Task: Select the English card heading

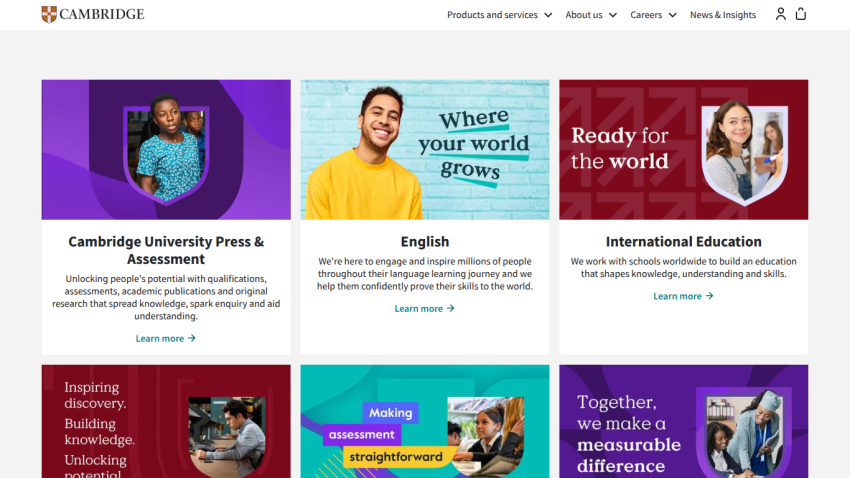Action: [x=425, y=241]
